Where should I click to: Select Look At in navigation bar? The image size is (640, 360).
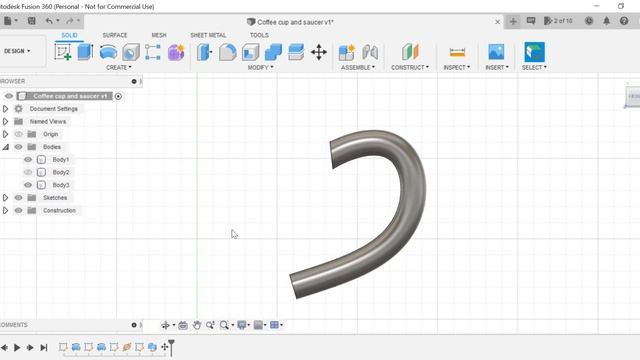click(183, 325)
